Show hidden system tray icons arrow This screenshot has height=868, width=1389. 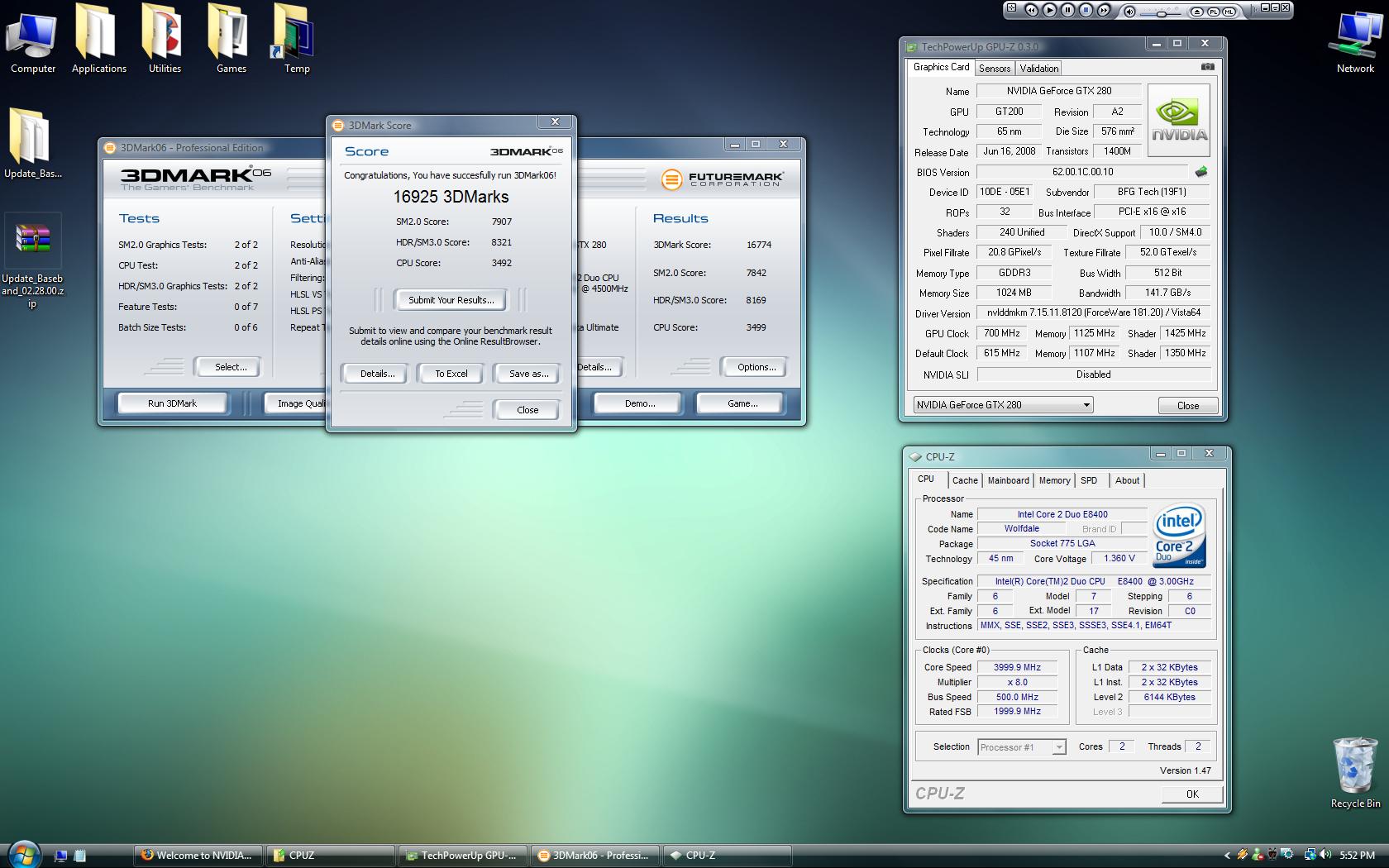[x=1227, y=856]
